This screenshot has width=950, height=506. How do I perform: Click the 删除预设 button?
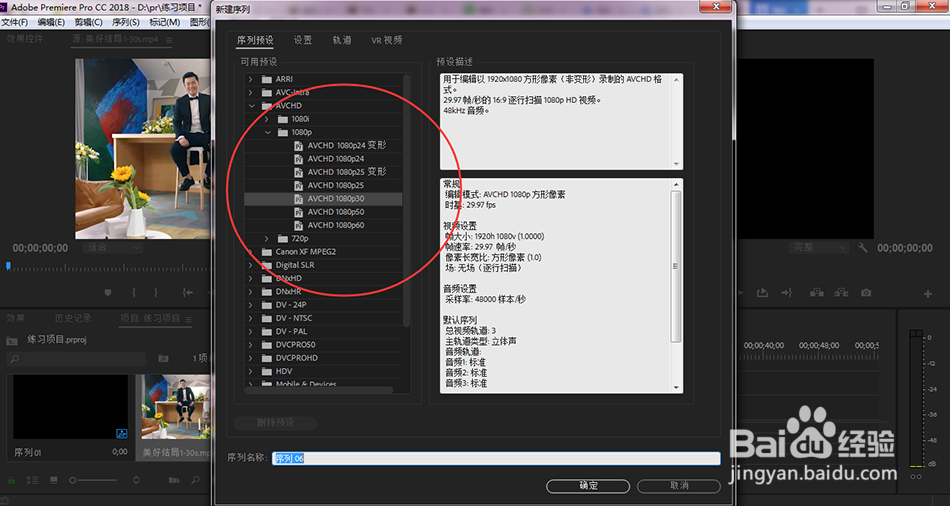(x=275, y=423)
